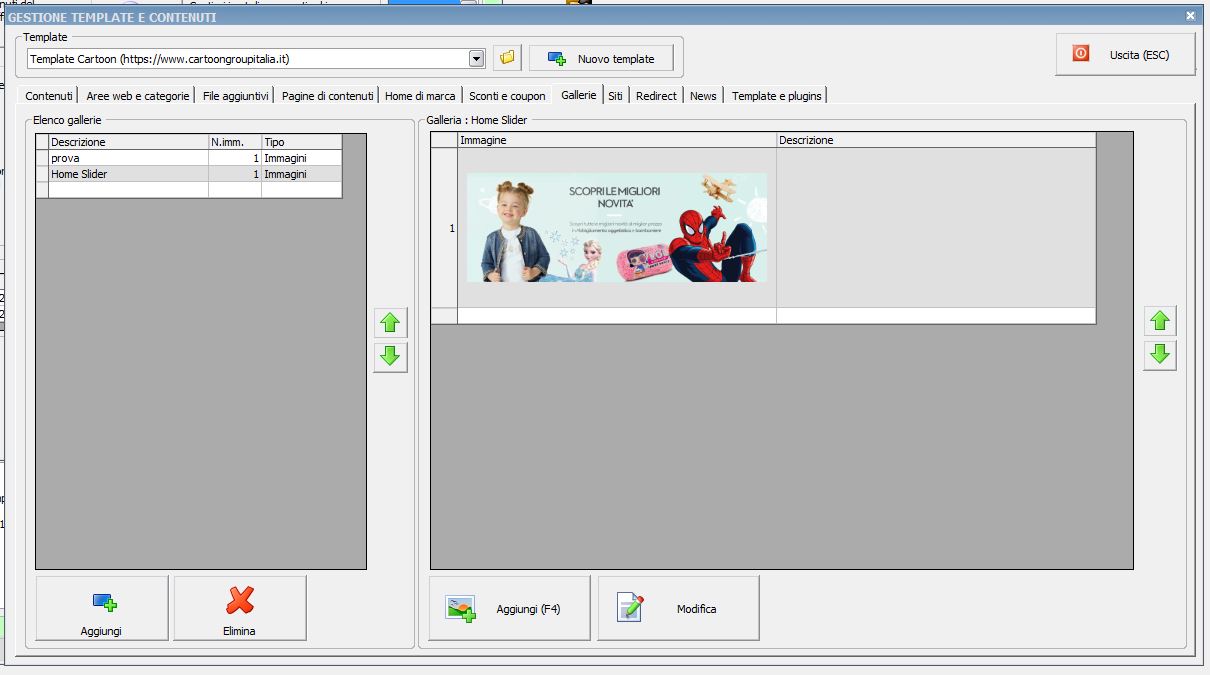Click "Descrizione" header in Elenco gallerie
1210x675 pixels.
[129, 142]
